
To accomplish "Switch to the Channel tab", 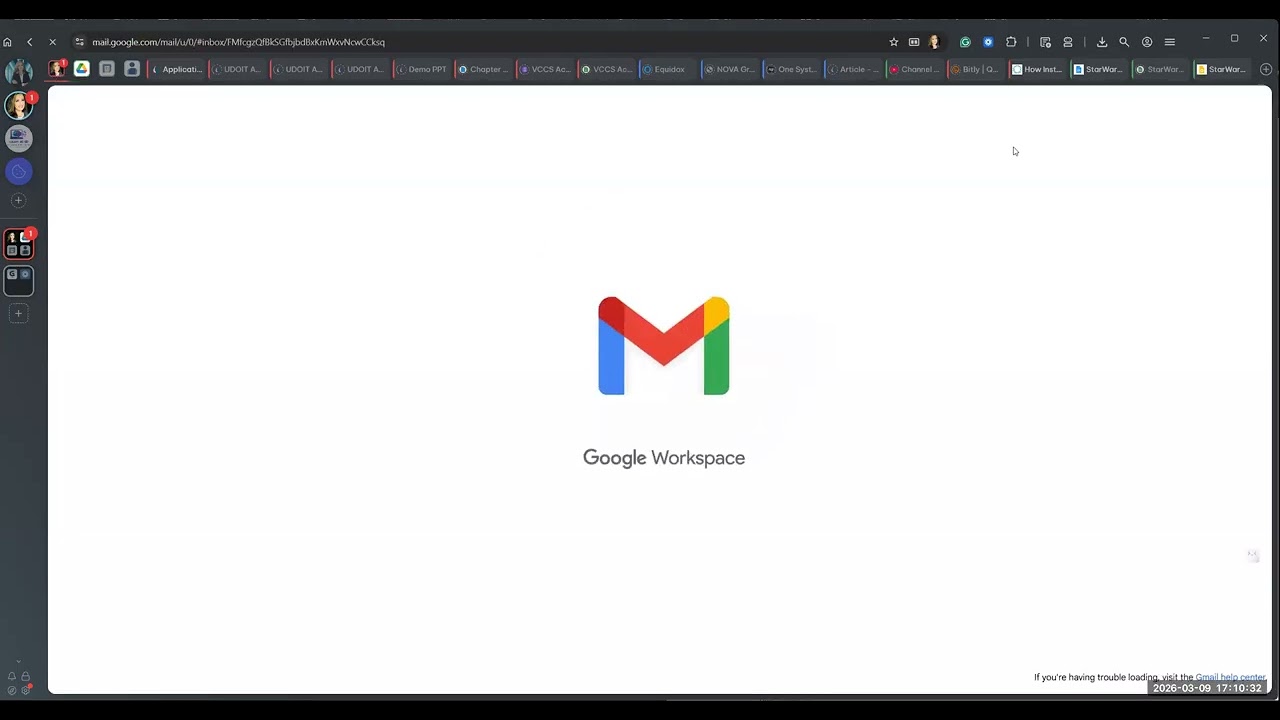I will [915, 69].
